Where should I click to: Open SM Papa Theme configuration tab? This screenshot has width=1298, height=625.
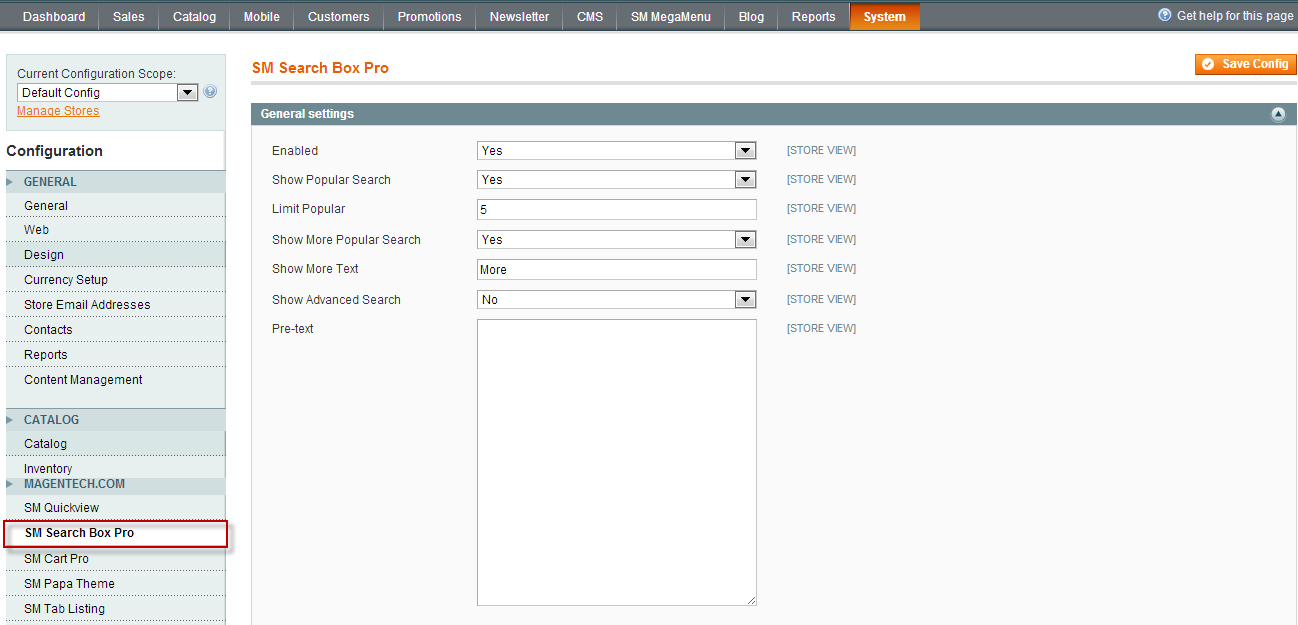point(115,584)
